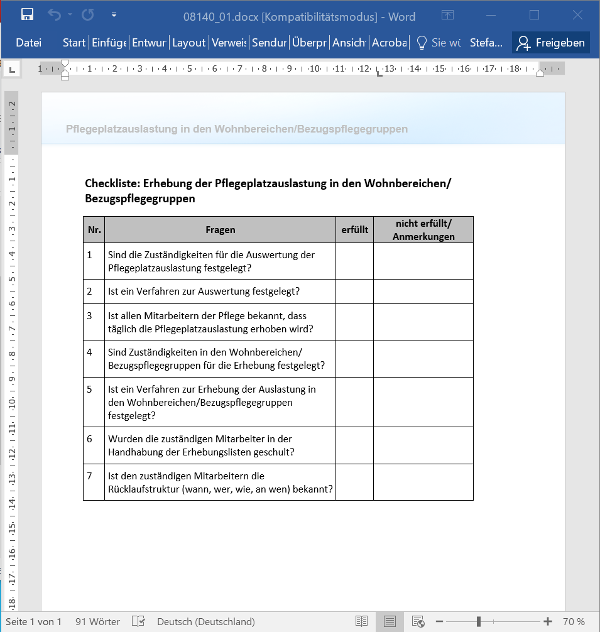Click the zoom in plus button
This screenshot has height=632, width=600.
[548, 621]
